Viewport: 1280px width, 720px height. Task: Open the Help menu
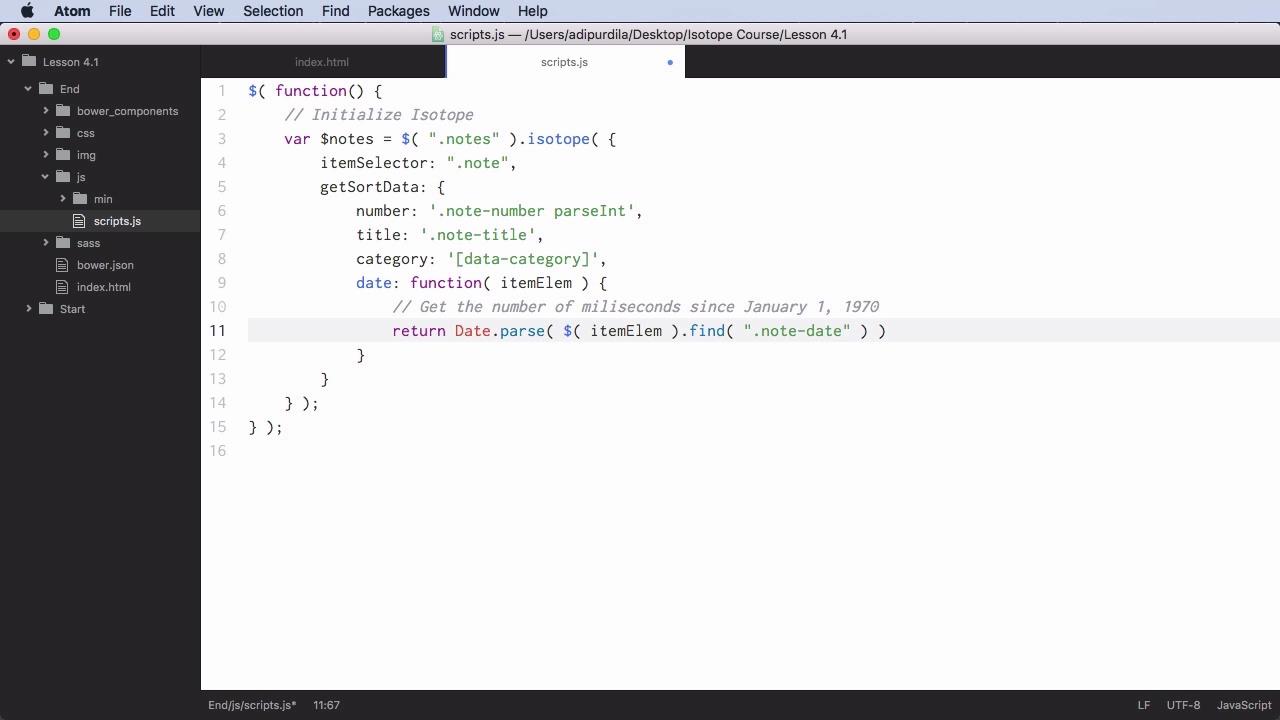[532, 11]
